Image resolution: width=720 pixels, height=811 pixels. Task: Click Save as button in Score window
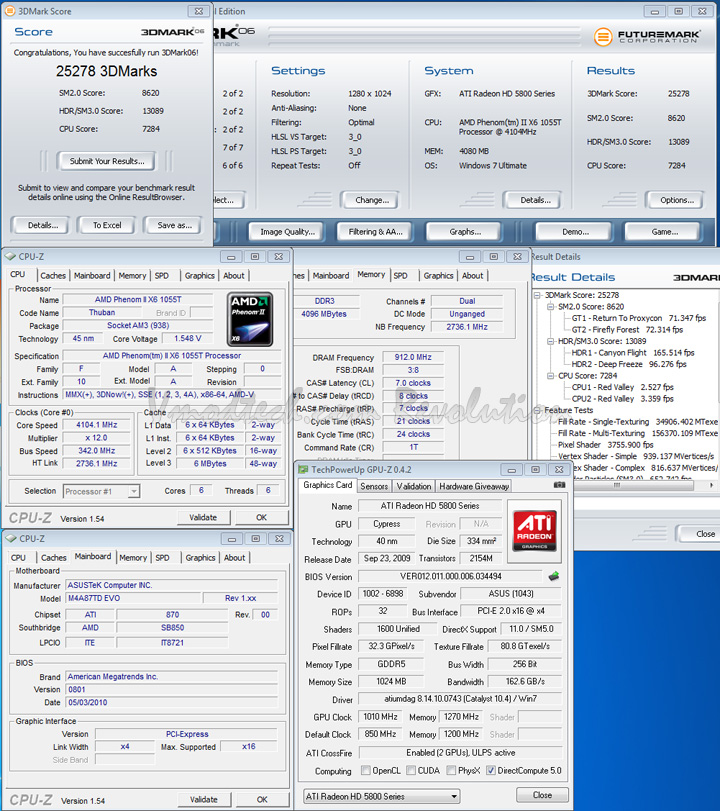[x=174, y=225]
